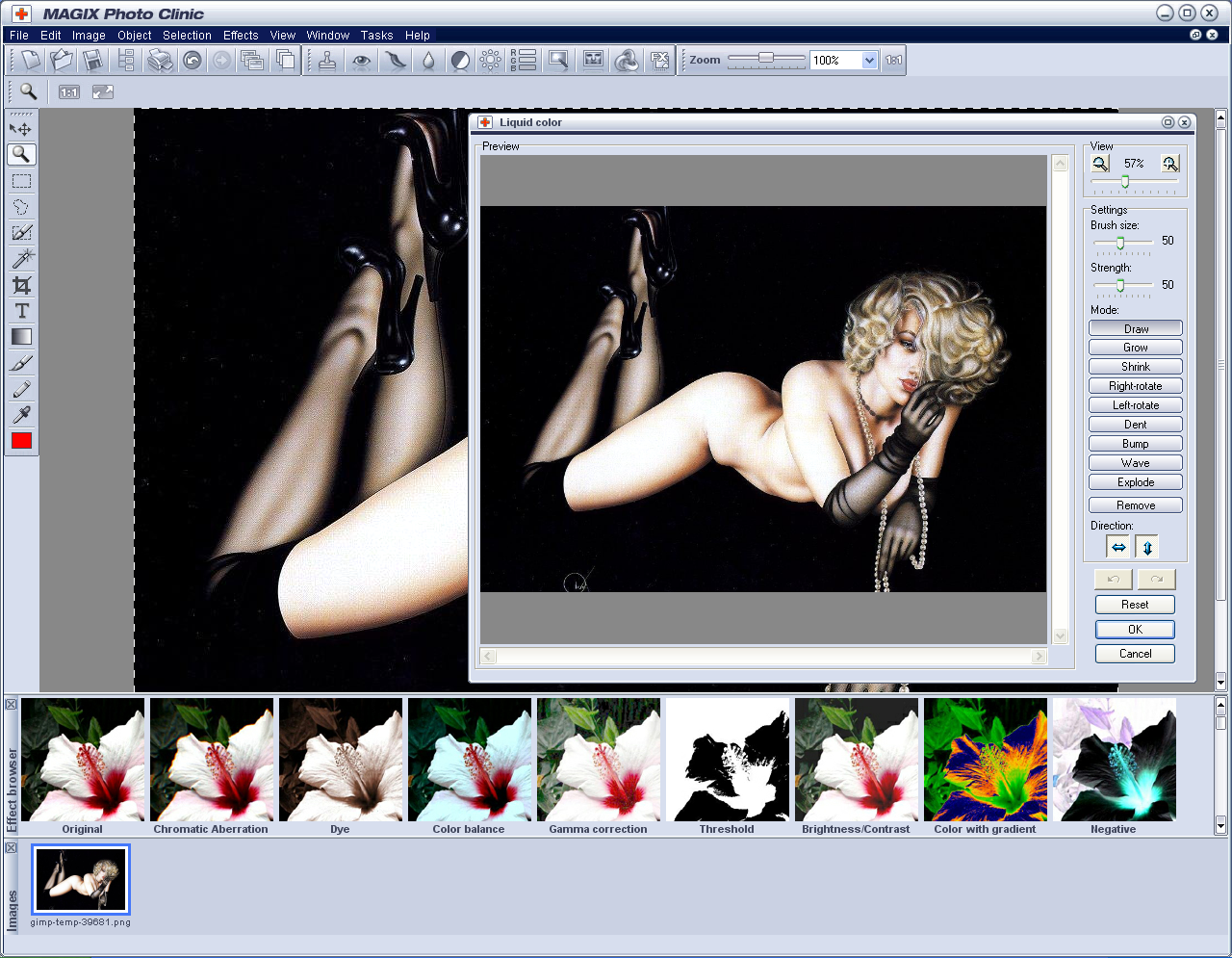Click the redo arrow button in Liquid color
The height and width of the screenshot is (958, 1232).
point(1157,579)
